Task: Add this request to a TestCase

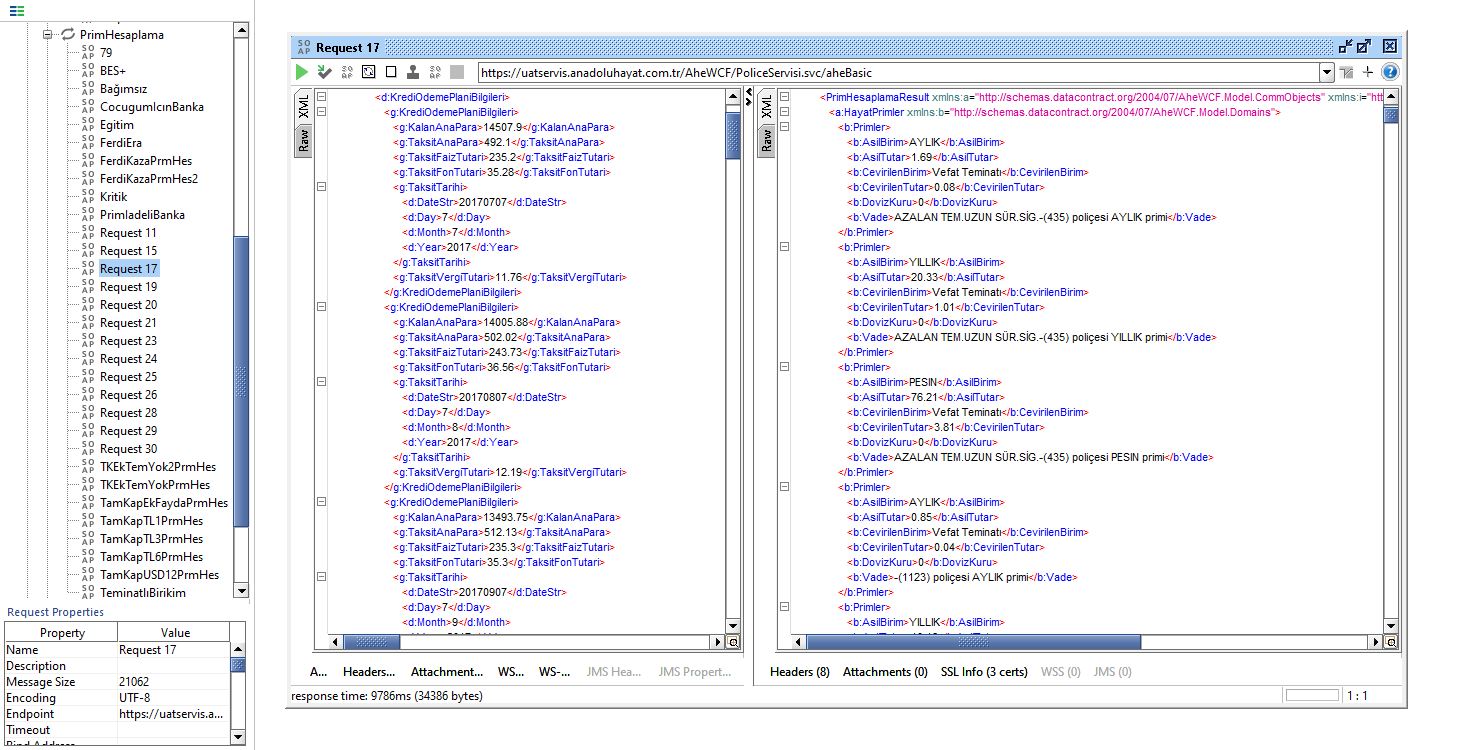Action: pos(323,71)
